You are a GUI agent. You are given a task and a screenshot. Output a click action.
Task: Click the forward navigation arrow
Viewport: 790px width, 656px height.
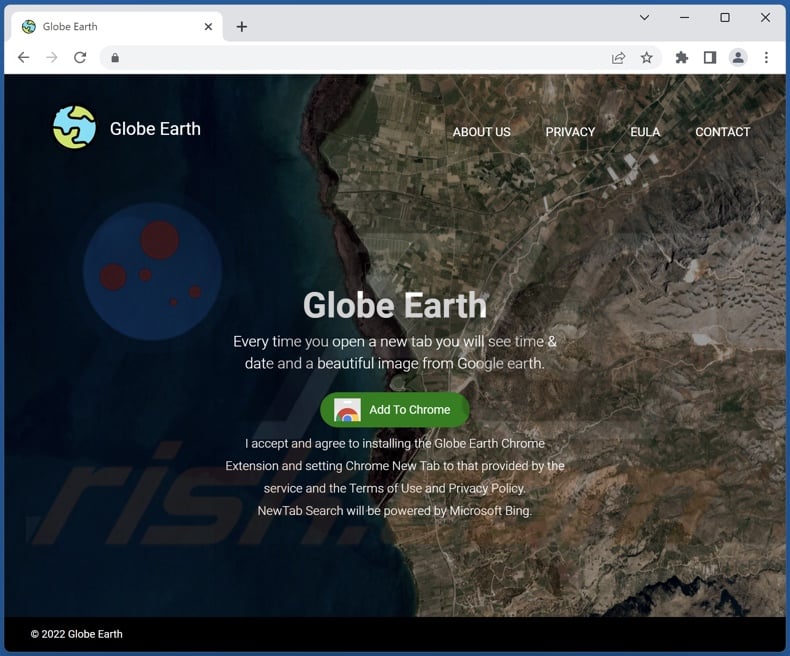tap(52, 58)
